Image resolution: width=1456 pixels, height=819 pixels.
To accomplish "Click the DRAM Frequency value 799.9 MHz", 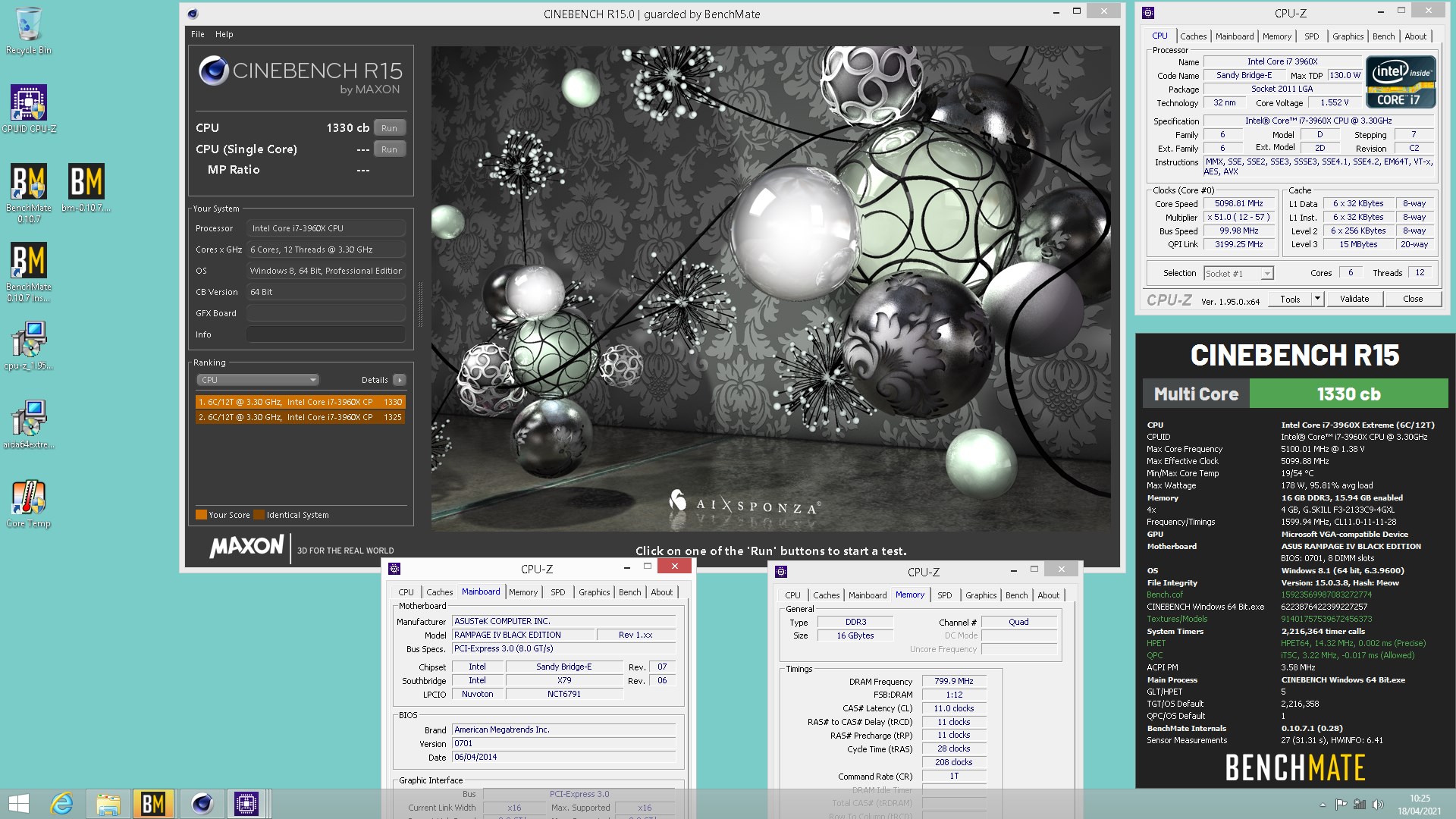I will 953,682.
